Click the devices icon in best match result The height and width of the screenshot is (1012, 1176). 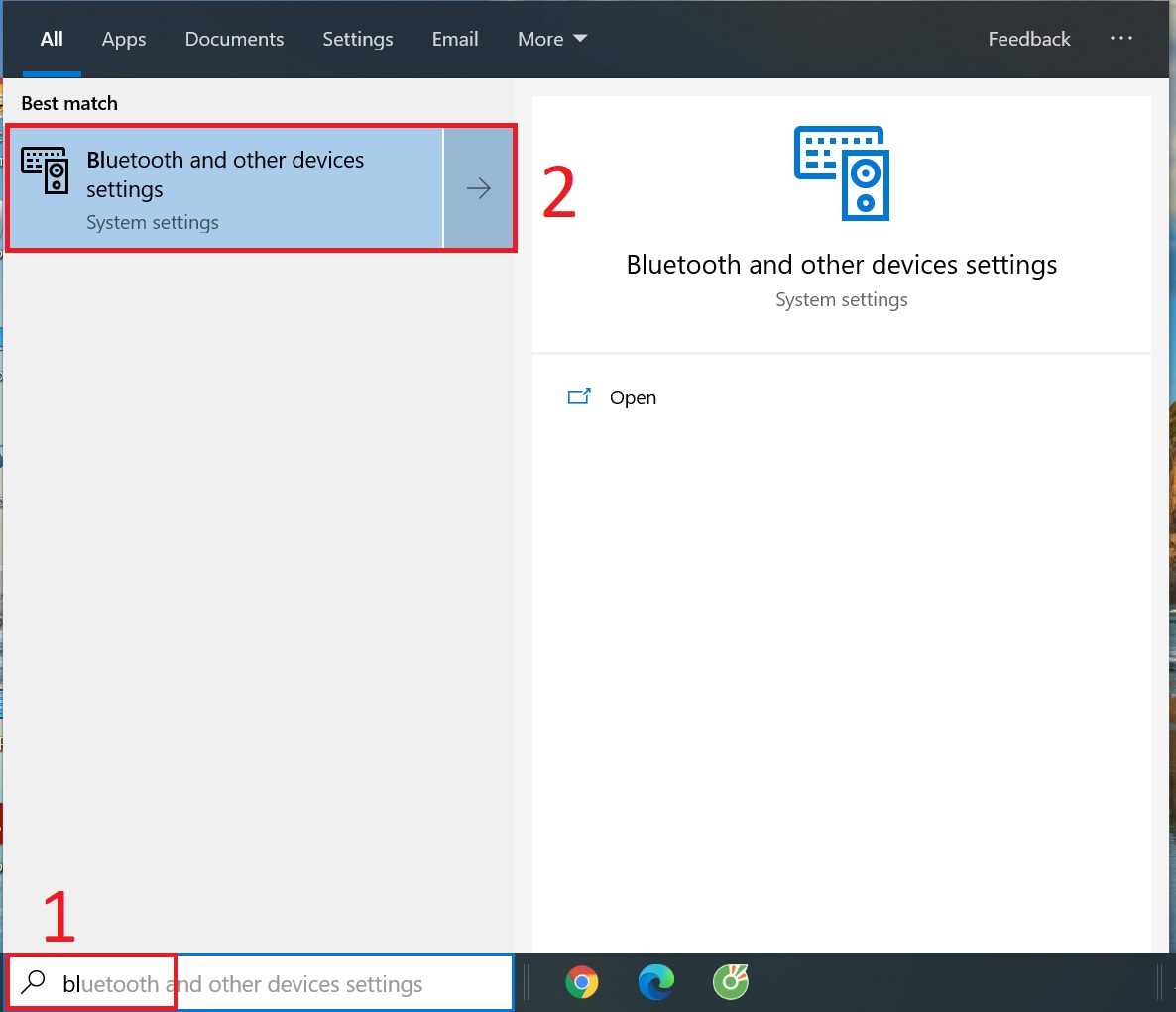45,170
